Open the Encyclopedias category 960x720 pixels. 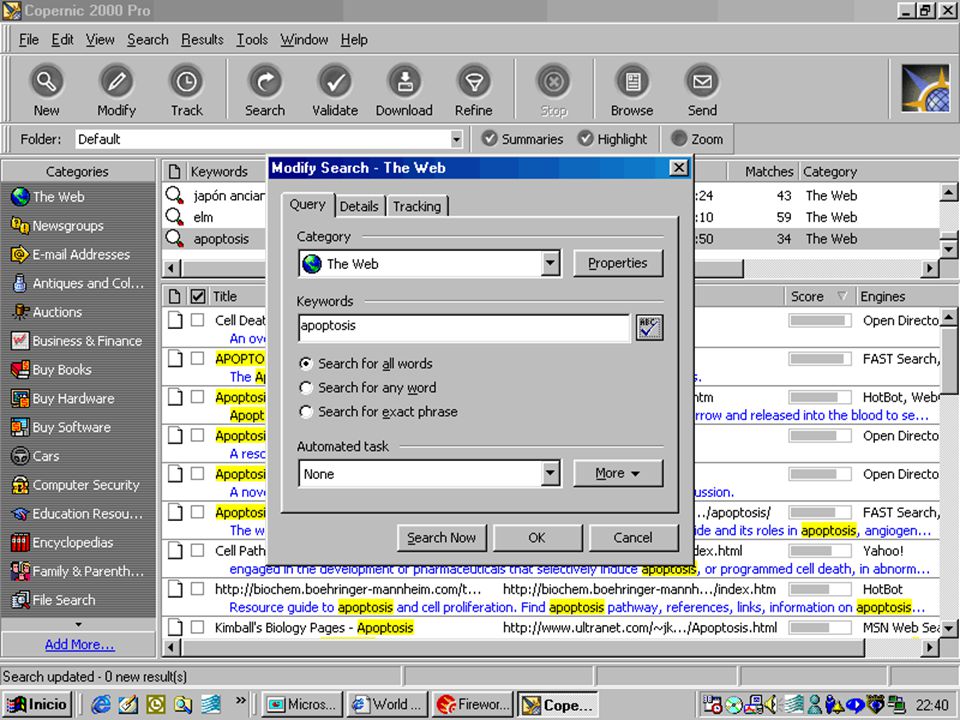click(x=62, y=542)
